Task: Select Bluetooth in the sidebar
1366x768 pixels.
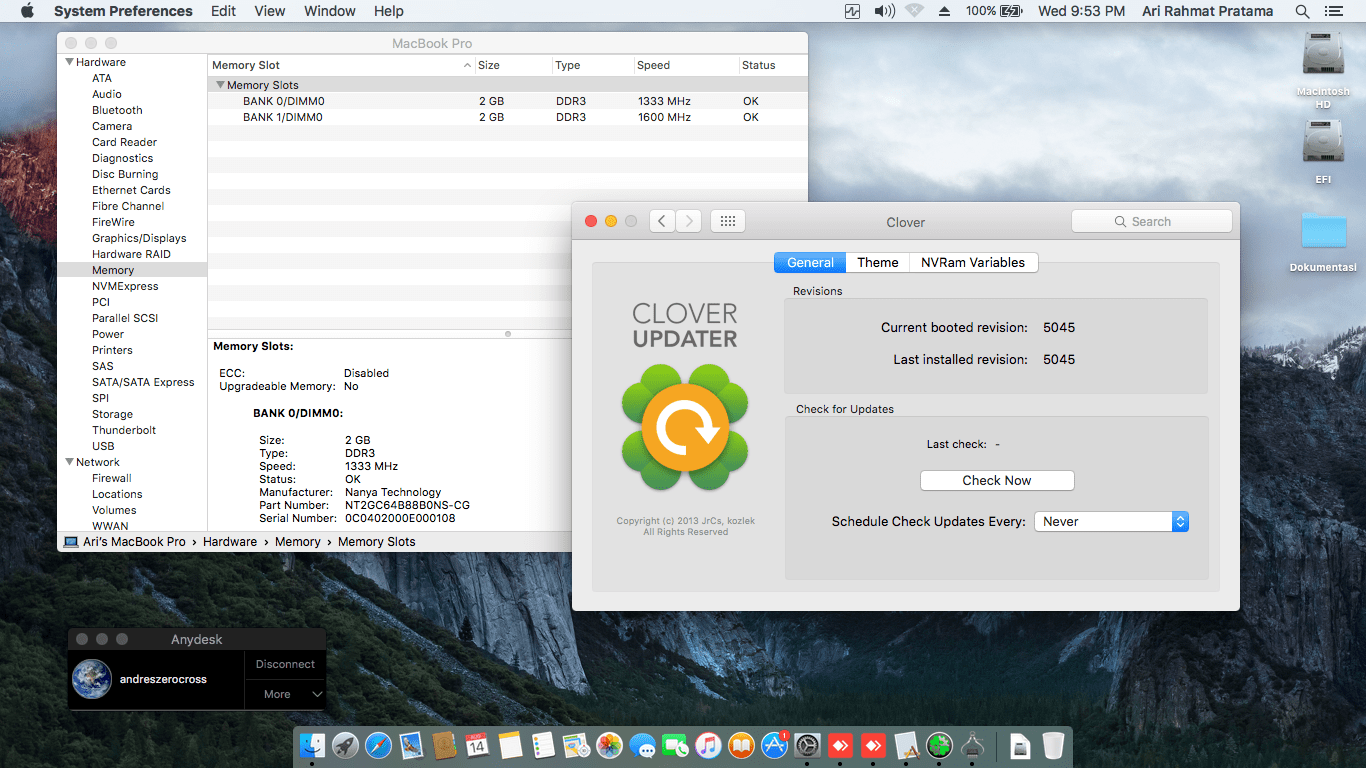Action: 117,110
